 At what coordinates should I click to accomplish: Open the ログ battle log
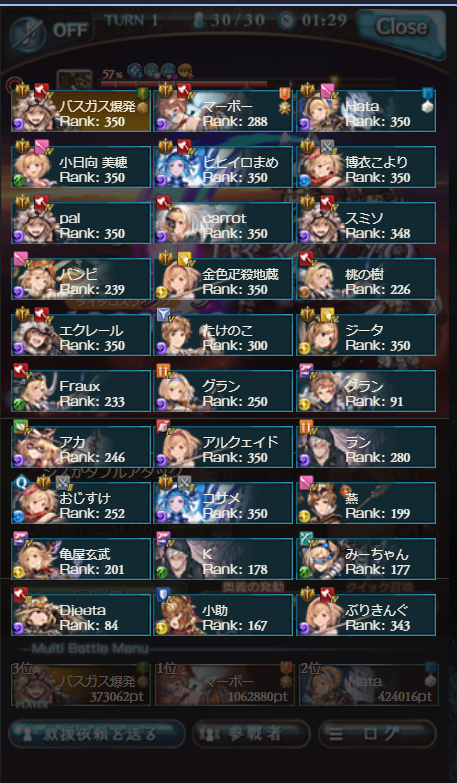click(378, 734)
